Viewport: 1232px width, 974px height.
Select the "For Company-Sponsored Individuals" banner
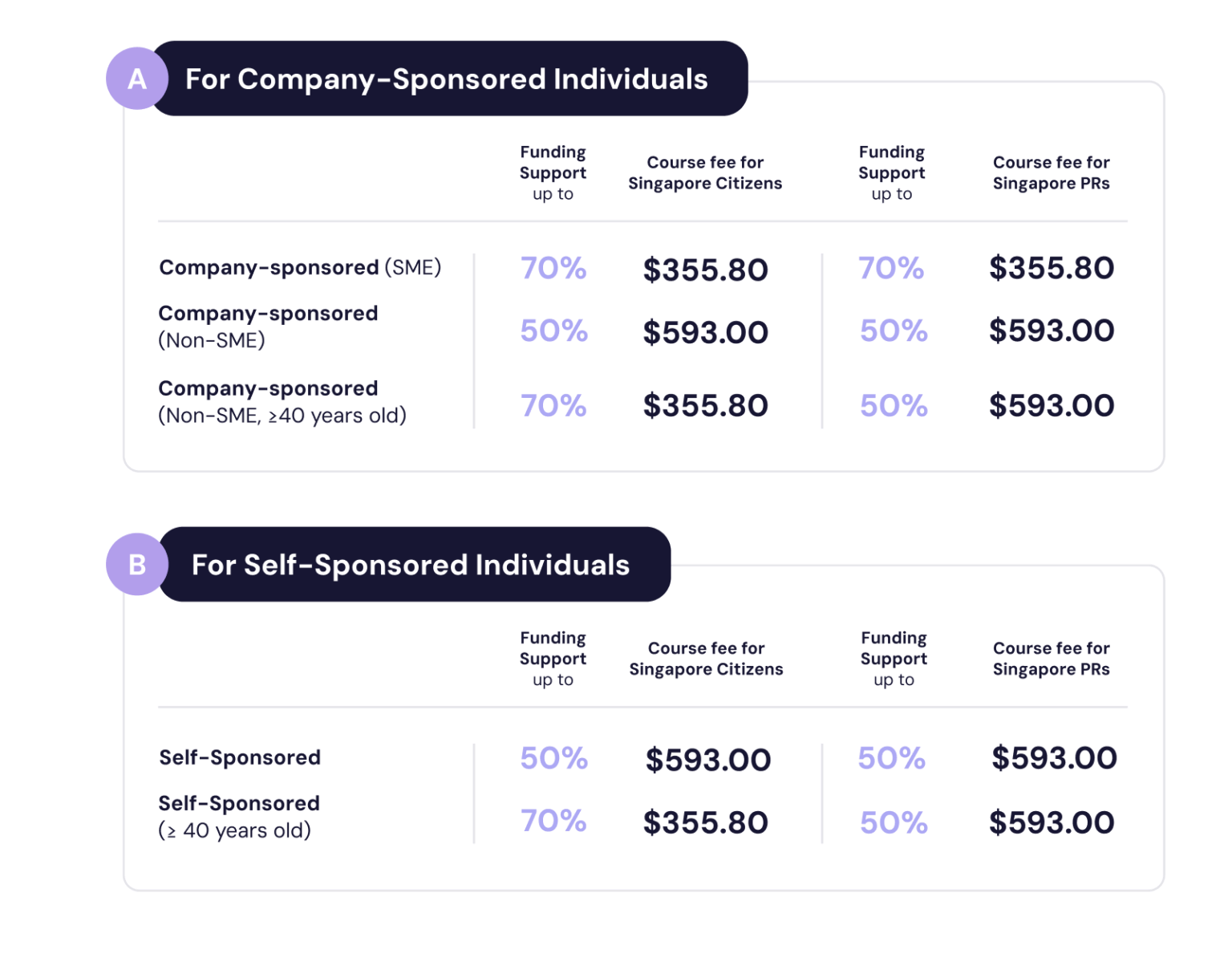pos(447,79)
